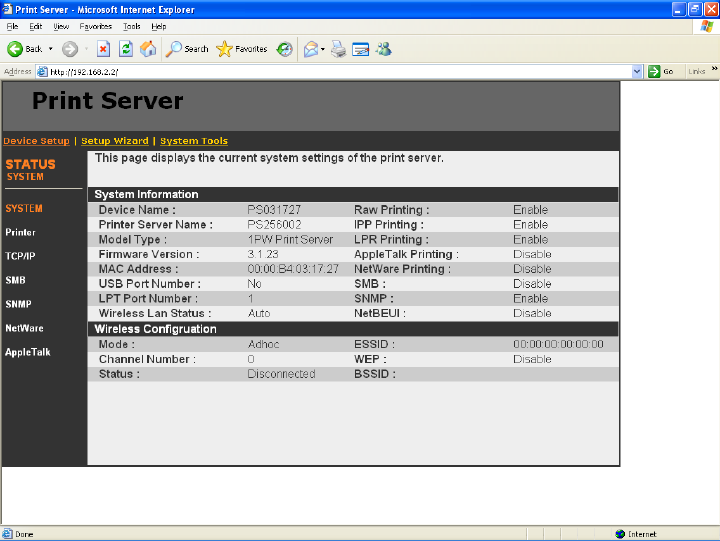Click the Refresh page icon
The height and width of the screenshot is (541, 720).
pyautogui.click(x=126, y=49)
